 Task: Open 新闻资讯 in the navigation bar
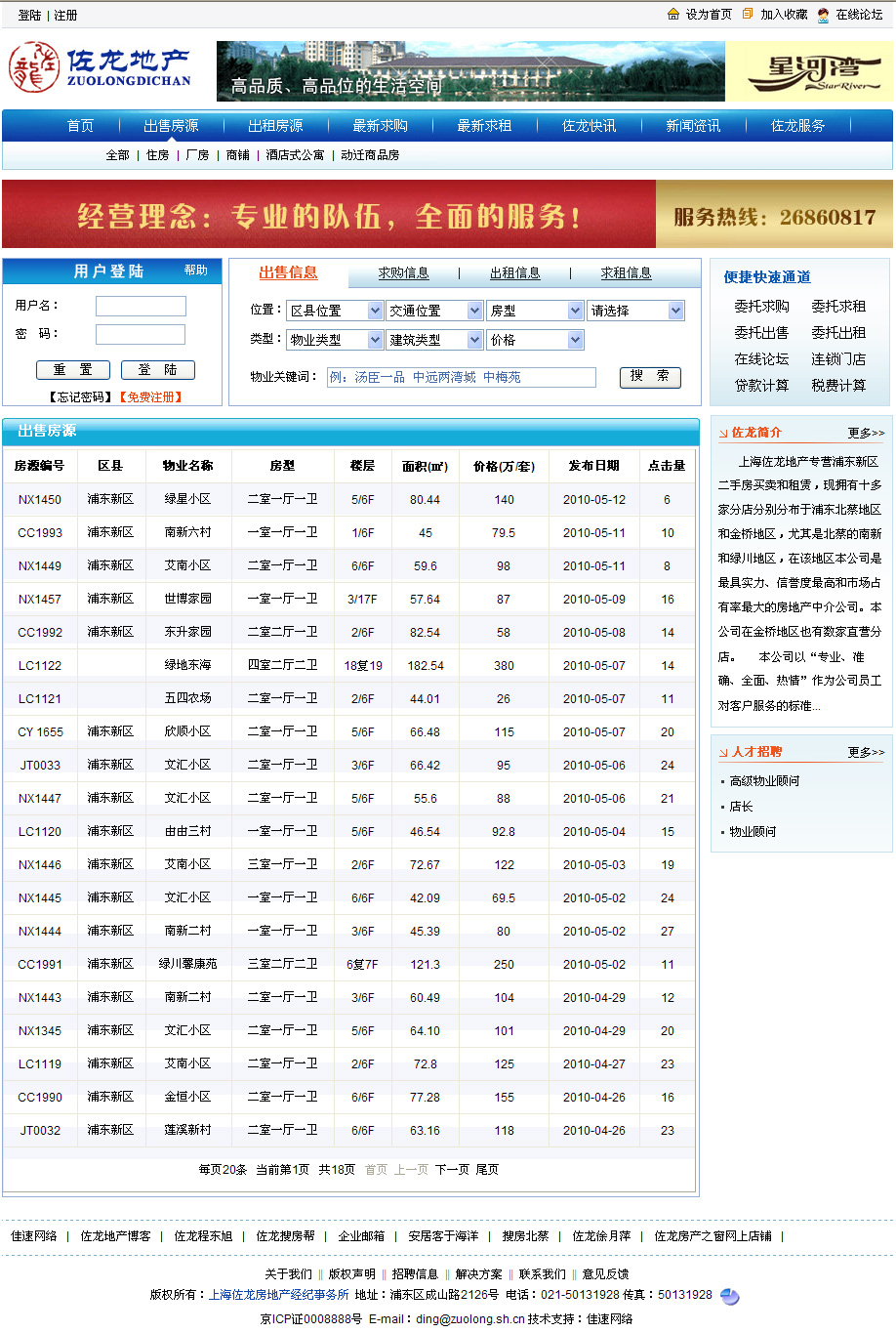click(693, 126)
